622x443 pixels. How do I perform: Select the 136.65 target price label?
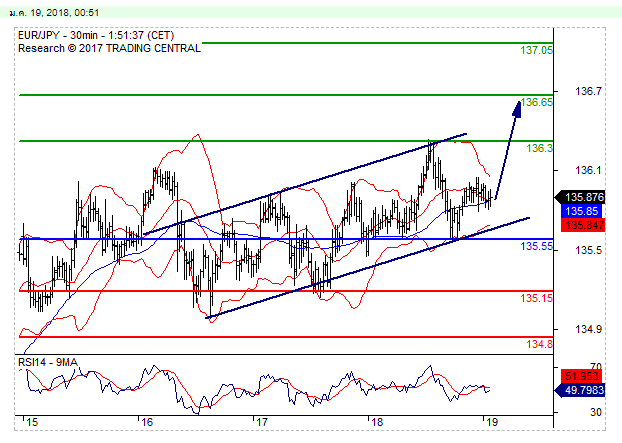(x=538, y=102)
